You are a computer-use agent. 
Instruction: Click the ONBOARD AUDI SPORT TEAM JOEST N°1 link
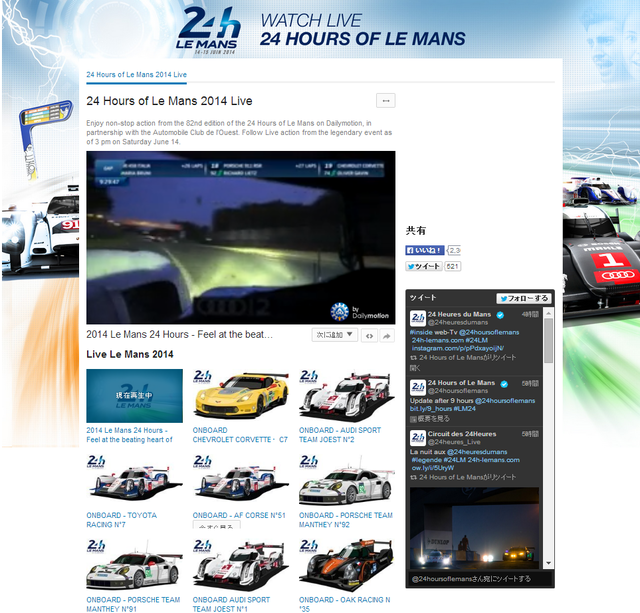pos(231,604)
